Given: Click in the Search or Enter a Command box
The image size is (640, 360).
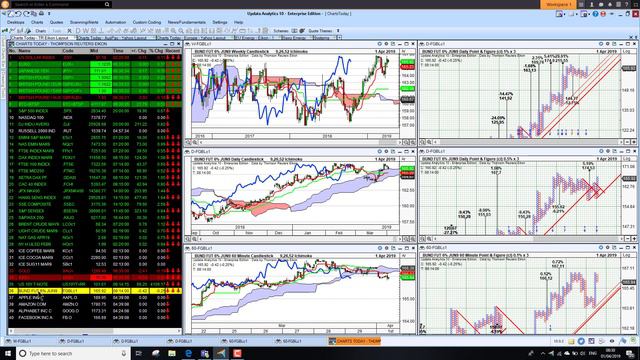Looking at the screenshot, I should [57, 4].
